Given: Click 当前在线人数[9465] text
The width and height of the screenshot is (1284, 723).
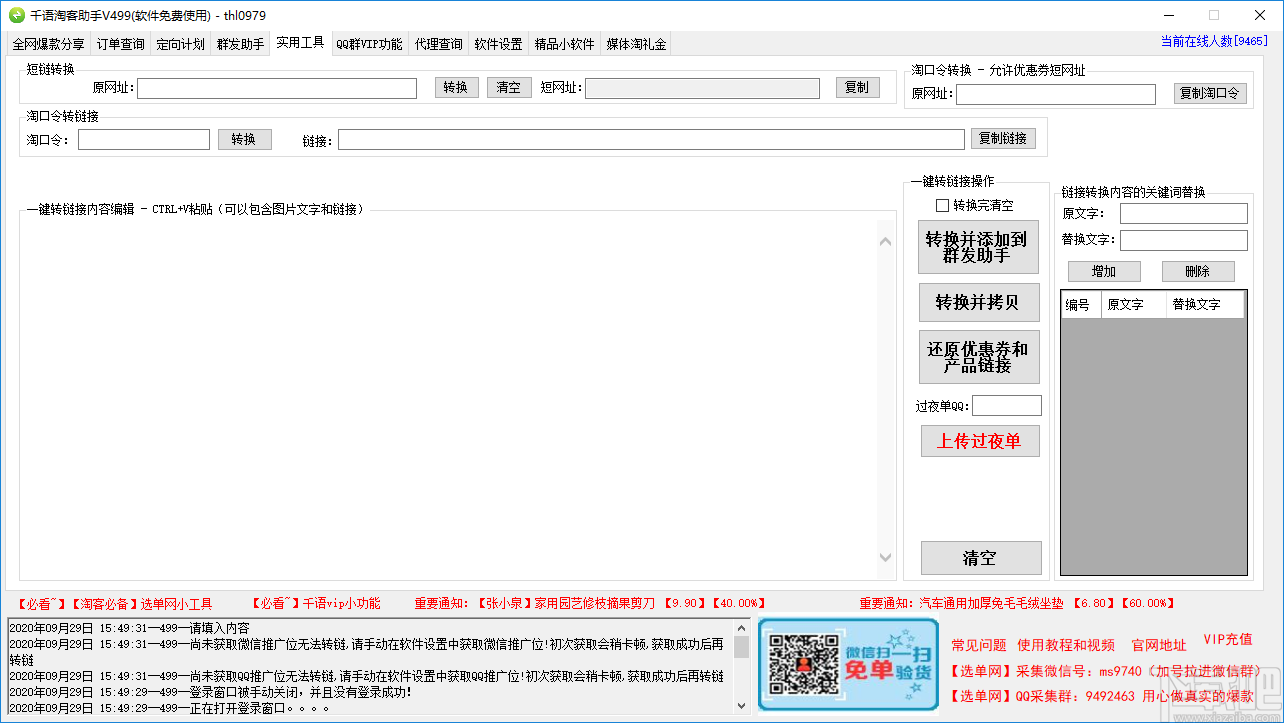Looking at the screenshot, I should click(1214, 41).
